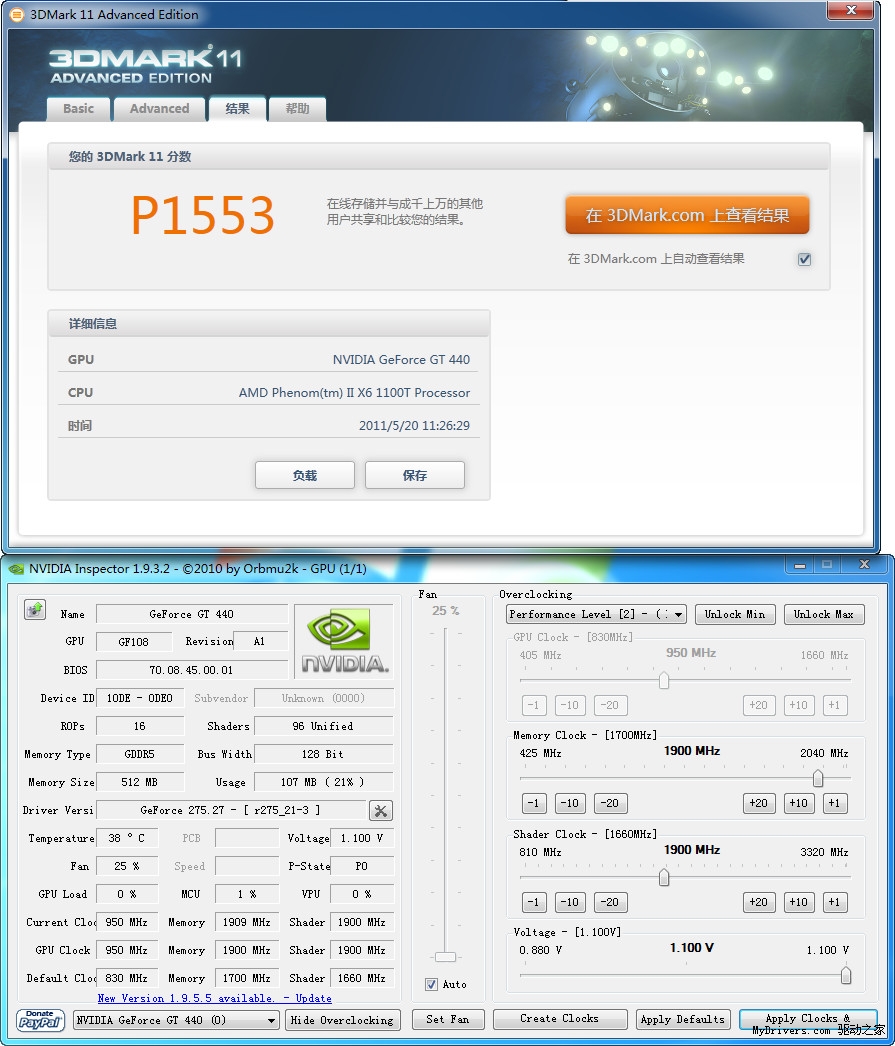Viewport: 895px width, 1046px height.
Task: Open the 帮助 tab
Action: coord(297,109)
